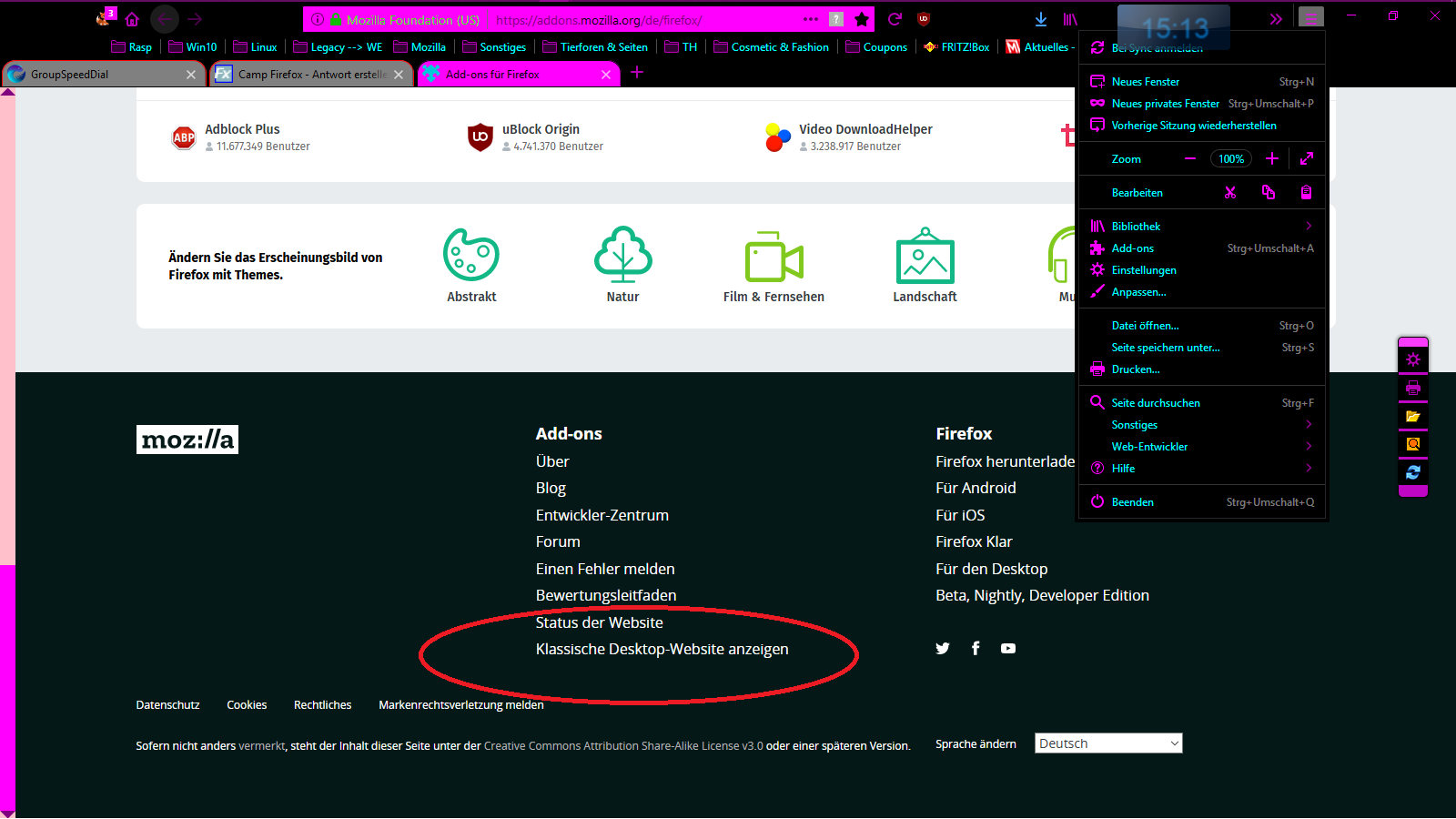
Task: Click the paste clipboard icon in Bearbeiten row
Action: click(1306, 193)
